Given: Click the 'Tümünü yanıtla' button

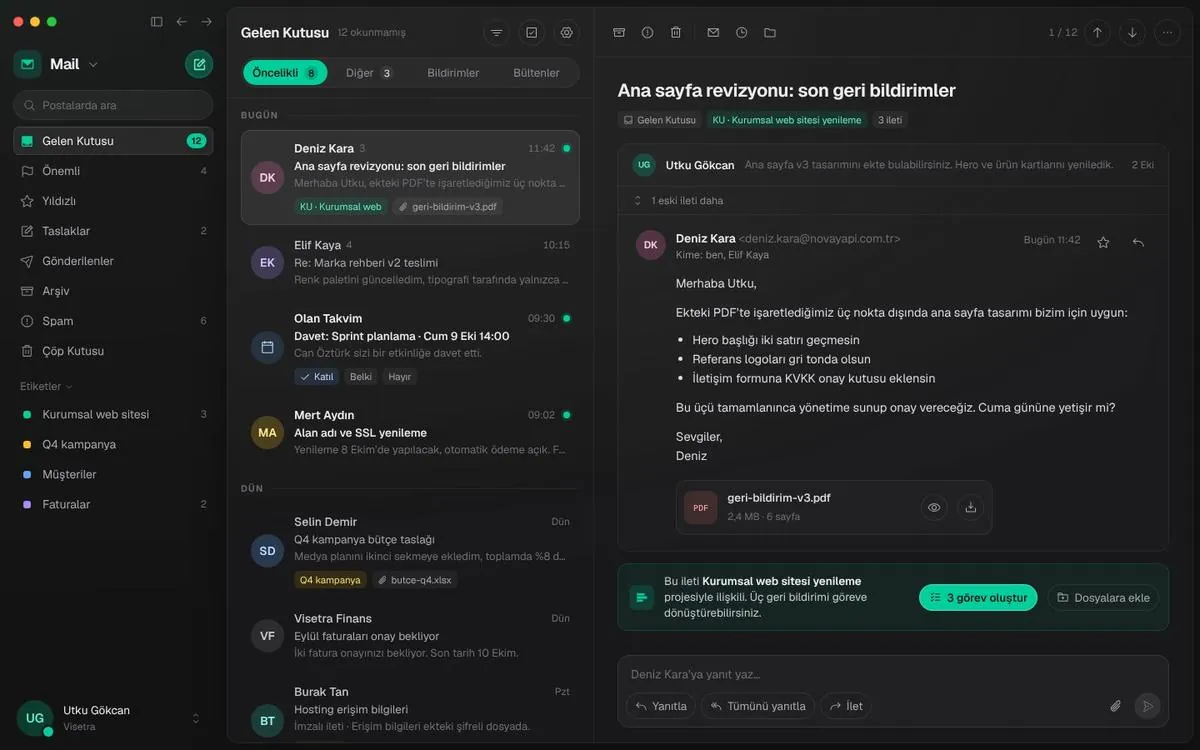Looking at the screenshot, I should pos(758,706).
